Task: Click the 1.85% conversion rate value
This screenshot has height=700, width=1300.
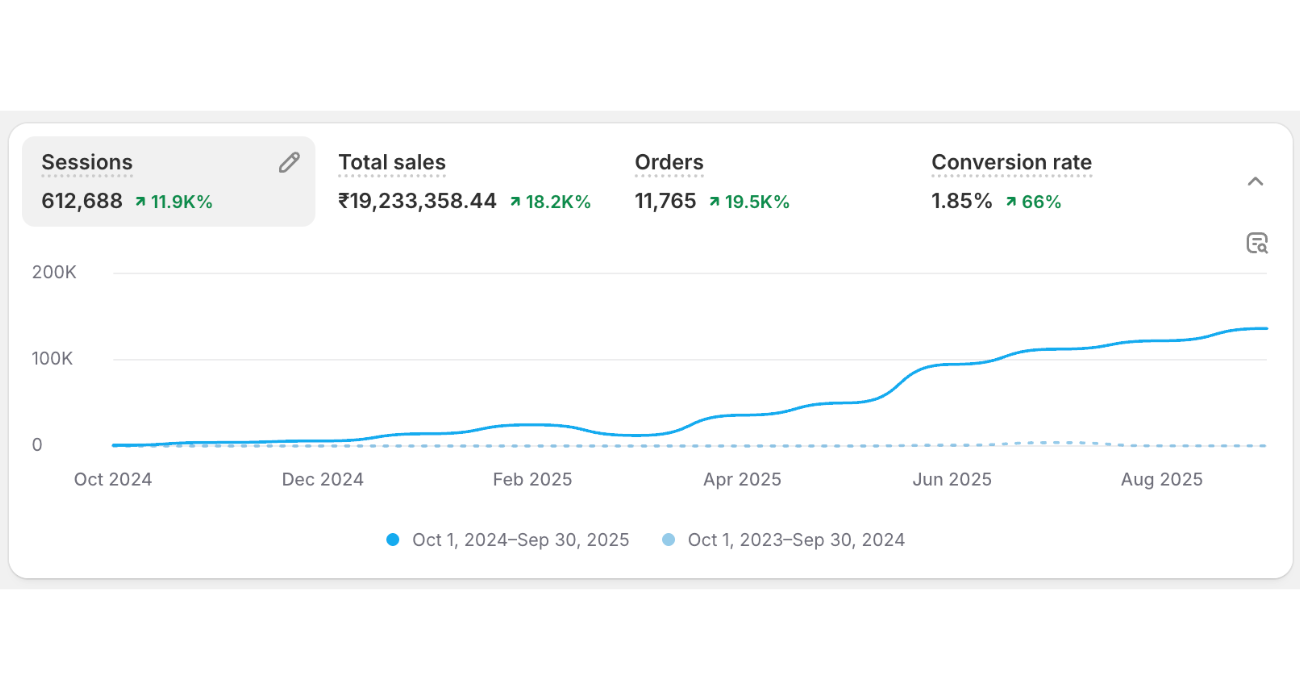Action: [962, 201]
